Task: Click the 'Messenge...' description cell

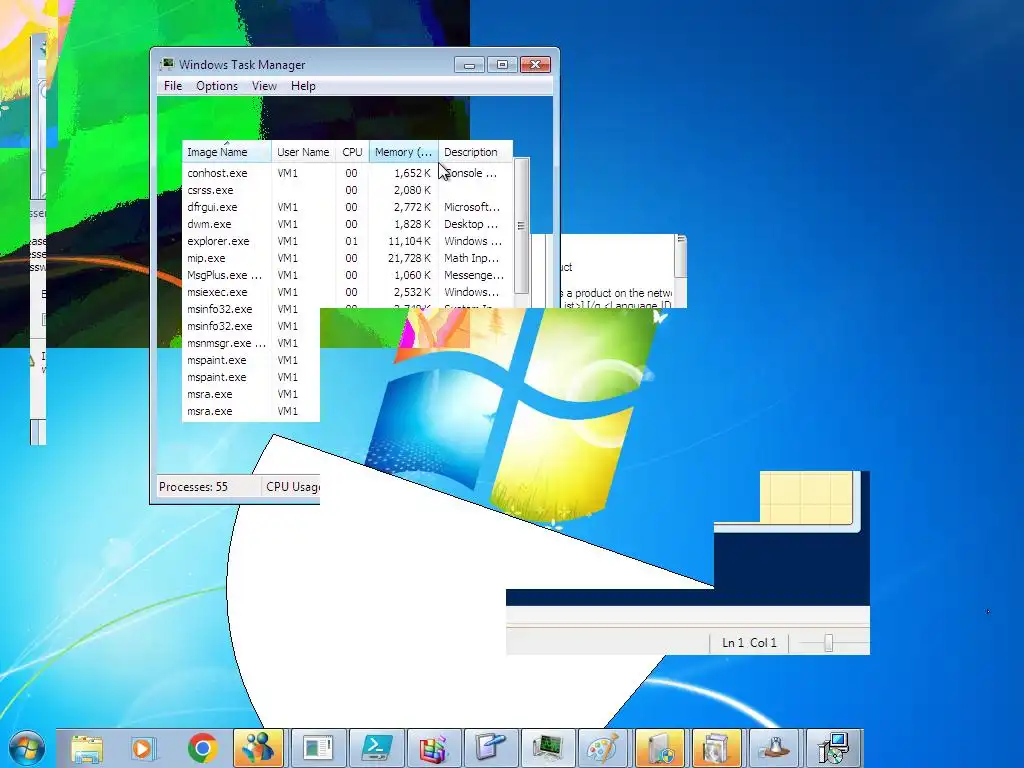Action: point(474,275)
